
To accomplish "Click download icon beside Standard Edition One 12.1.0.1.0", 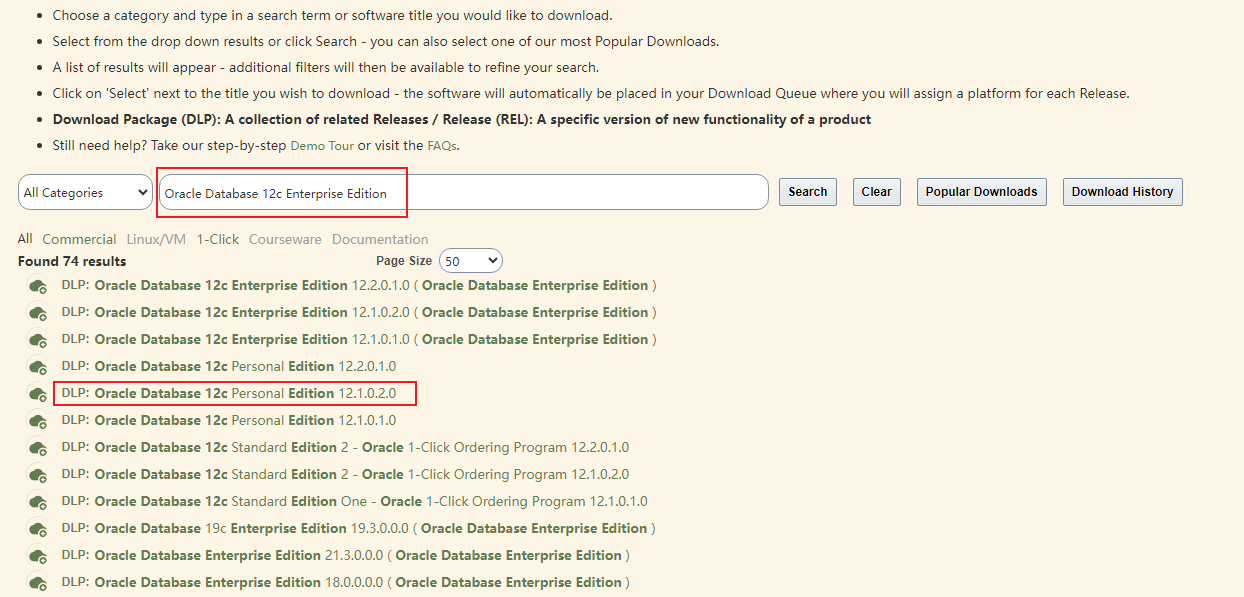I will [x=39, y=502].
